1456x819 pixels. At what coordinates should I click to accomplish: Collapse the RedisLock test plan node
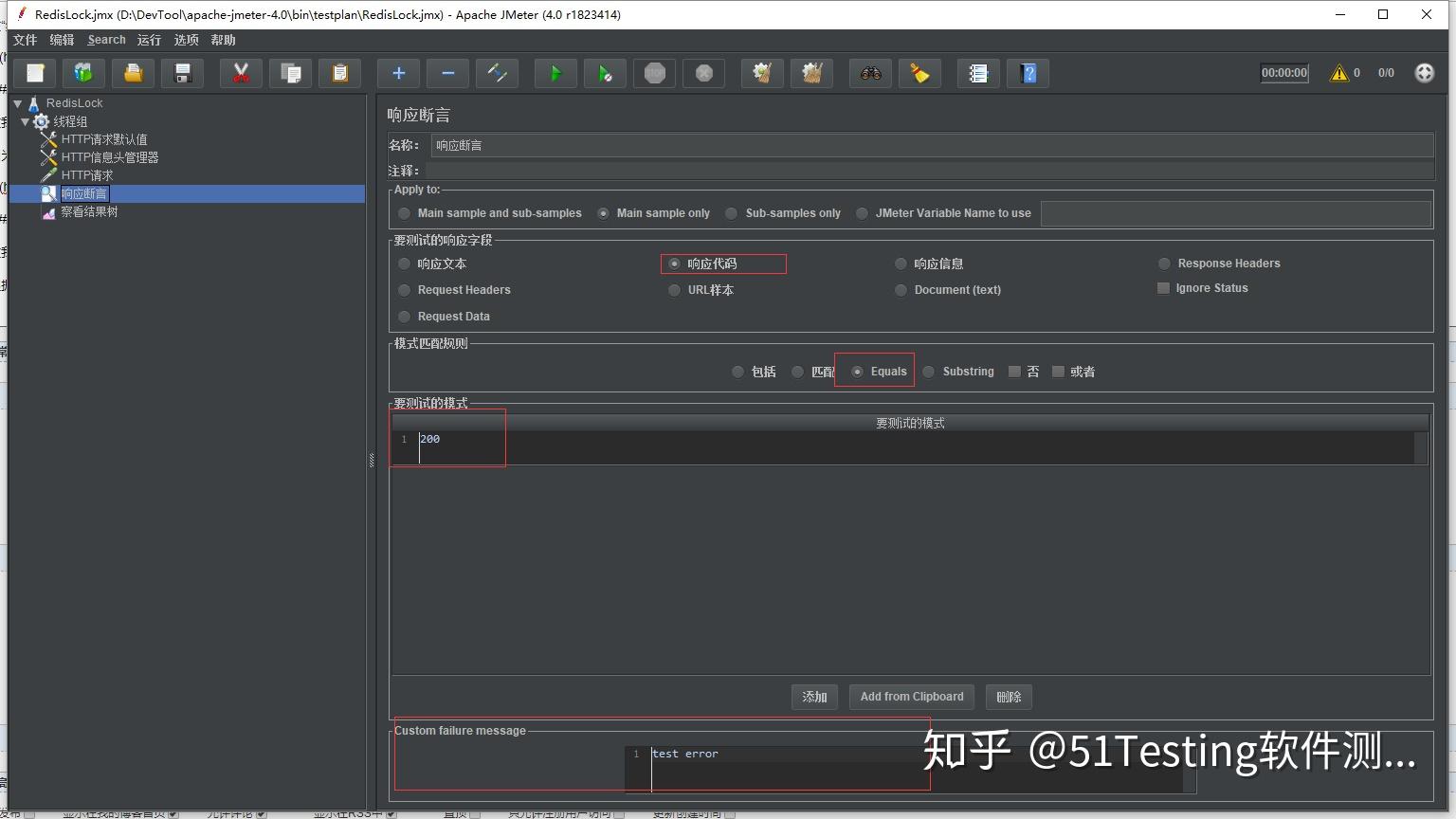18,103
